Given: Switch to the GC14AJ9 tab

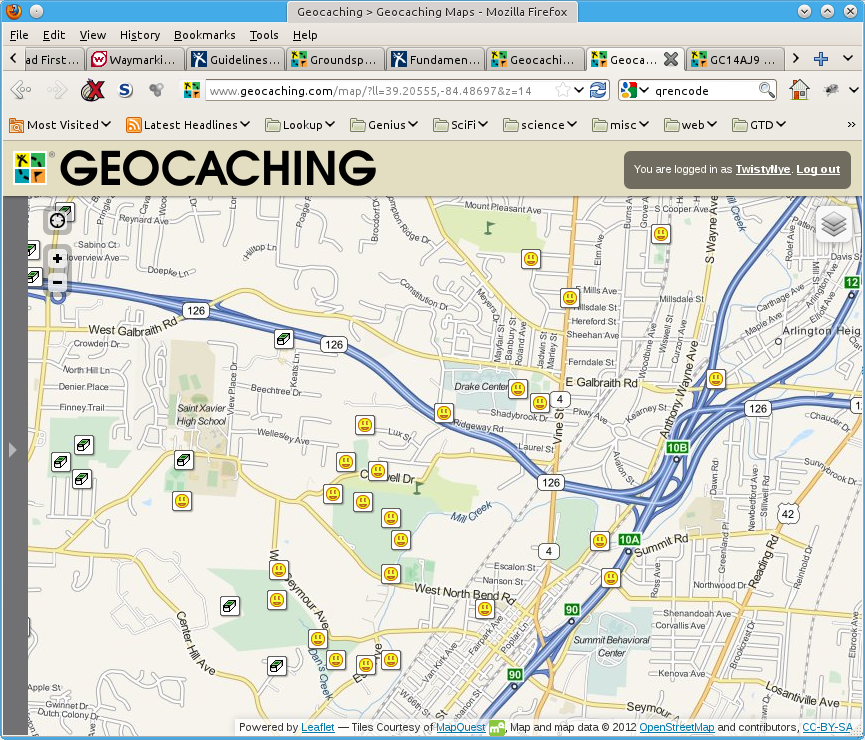Looking at the screenshot, I should pos(736,59).
